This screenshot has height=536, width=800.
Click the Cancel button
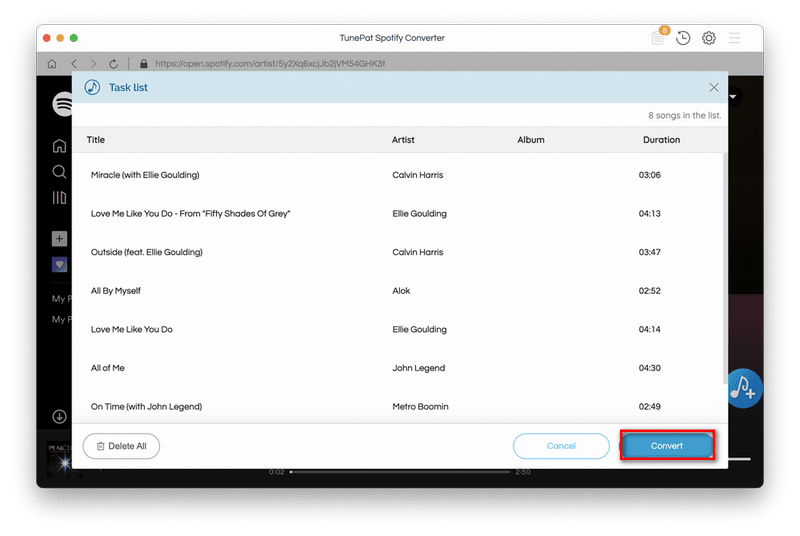pos(561,446)
